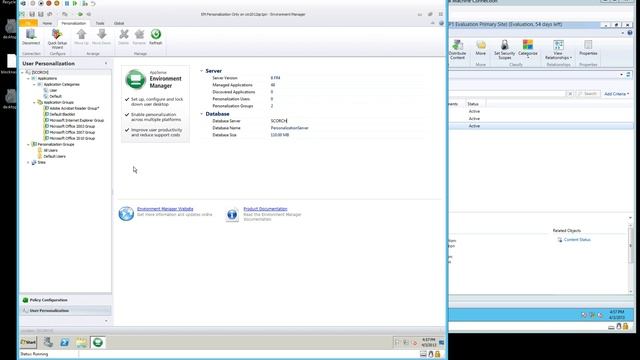640x360 pixels.
Task: Click the globe icon beside Environment Manager Website
Action: [x=126, y=213]
